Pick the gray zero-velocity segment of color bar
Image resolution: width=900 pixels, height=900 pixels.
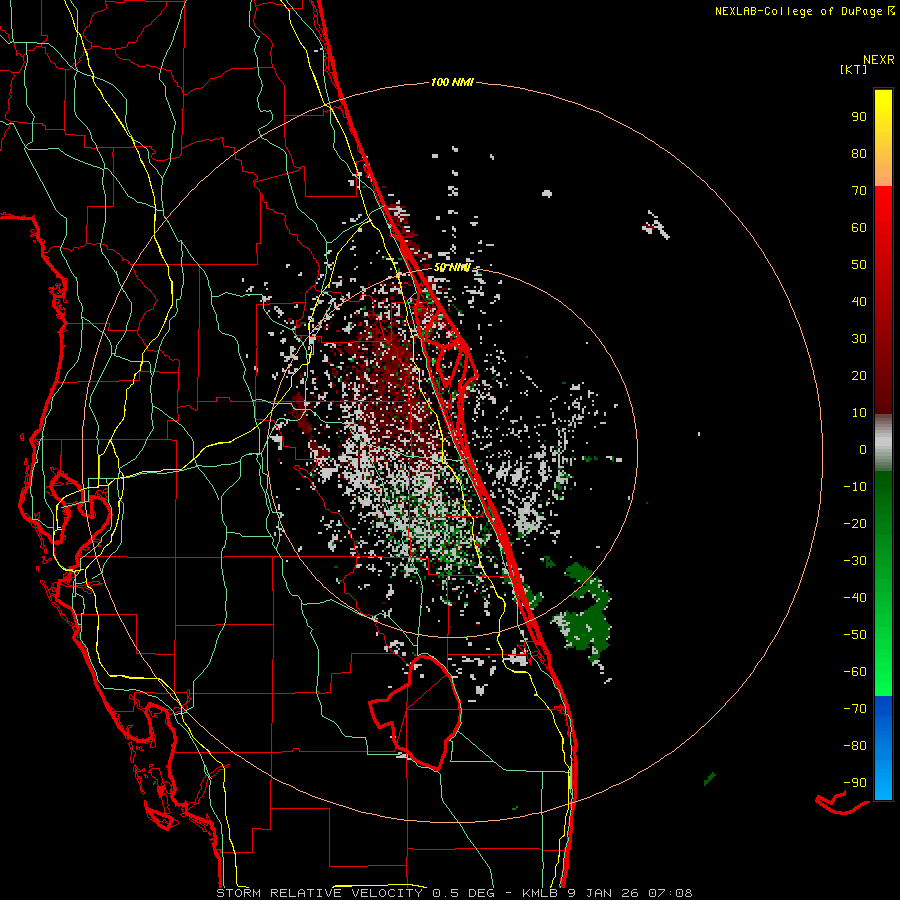883,443
